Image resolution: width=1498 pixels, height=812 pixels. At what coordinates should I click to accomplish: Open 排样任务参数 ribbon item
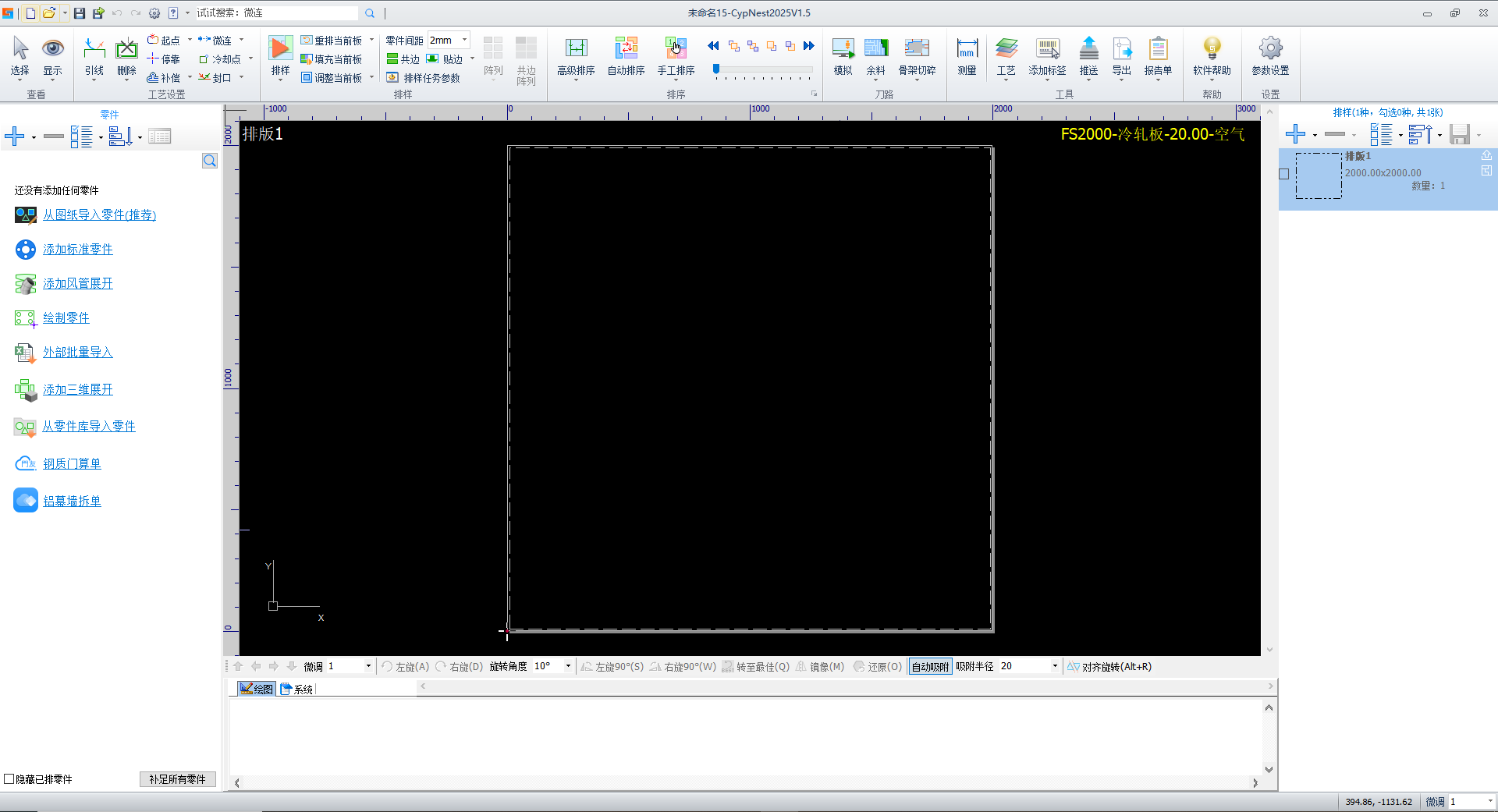point(424,78)
